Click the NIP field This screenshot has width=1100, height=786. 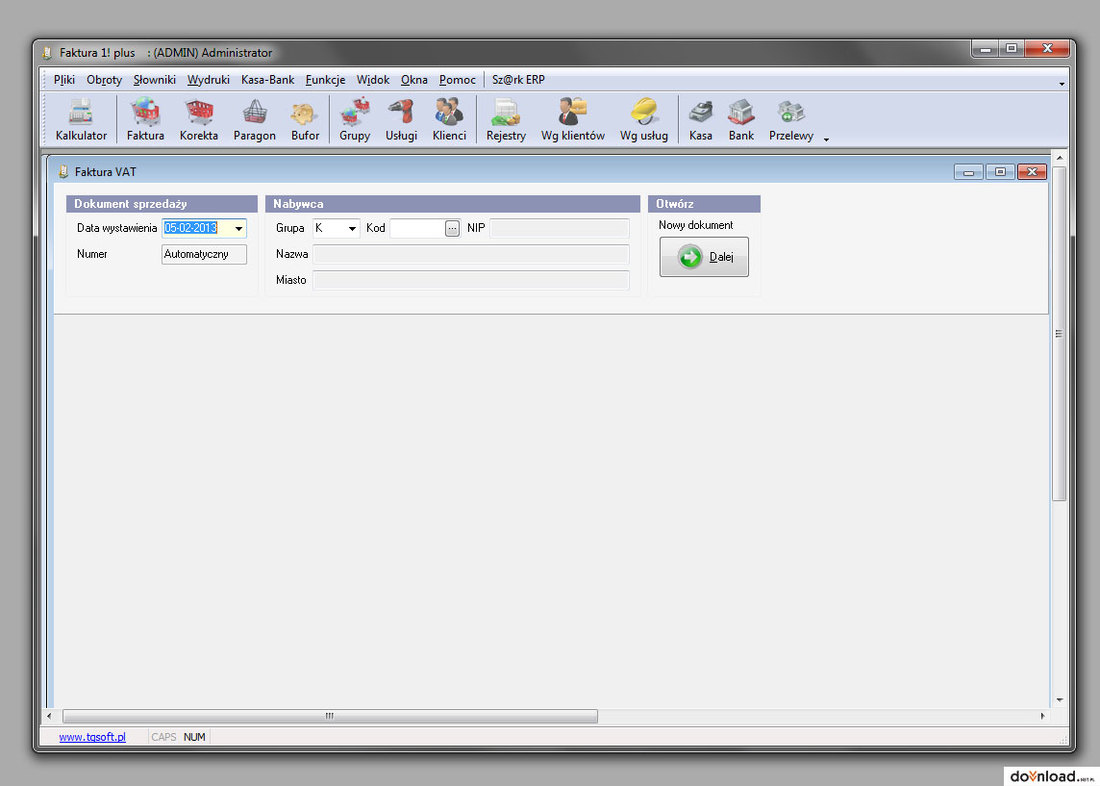559,228
